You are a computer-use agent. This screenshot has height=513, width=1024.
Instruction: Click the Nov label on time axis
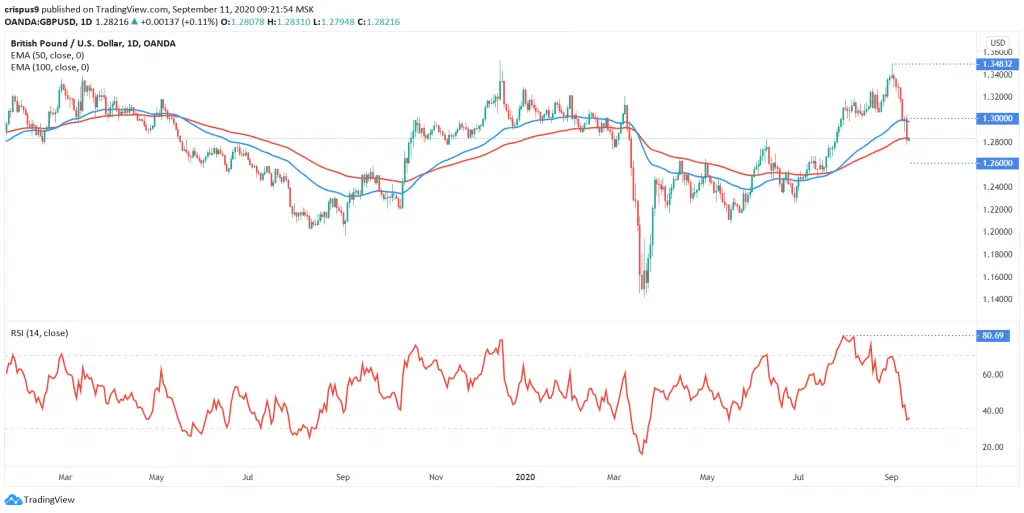pyautogui.click(x=436, y=477)
